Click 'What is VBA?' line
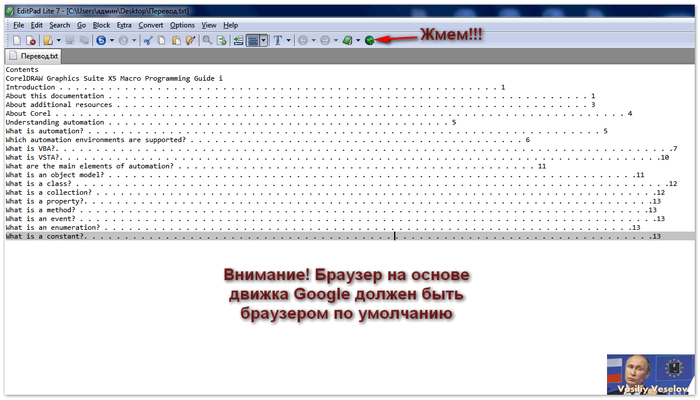This screenshot has height=400, width=700. (342, 149)
